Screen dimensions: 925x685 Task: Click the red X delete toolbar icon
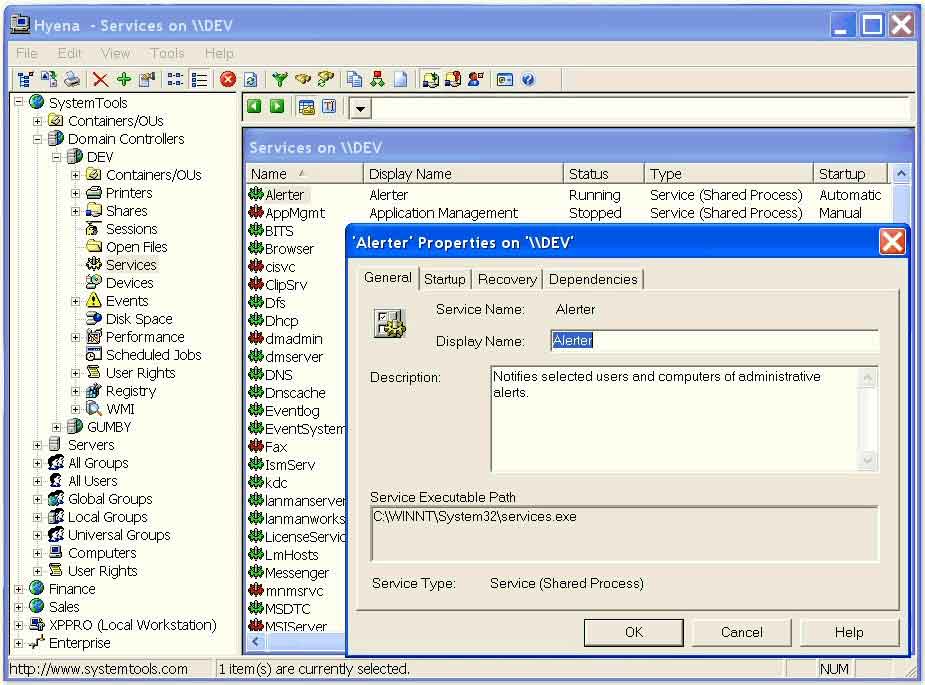coord(102,79)
